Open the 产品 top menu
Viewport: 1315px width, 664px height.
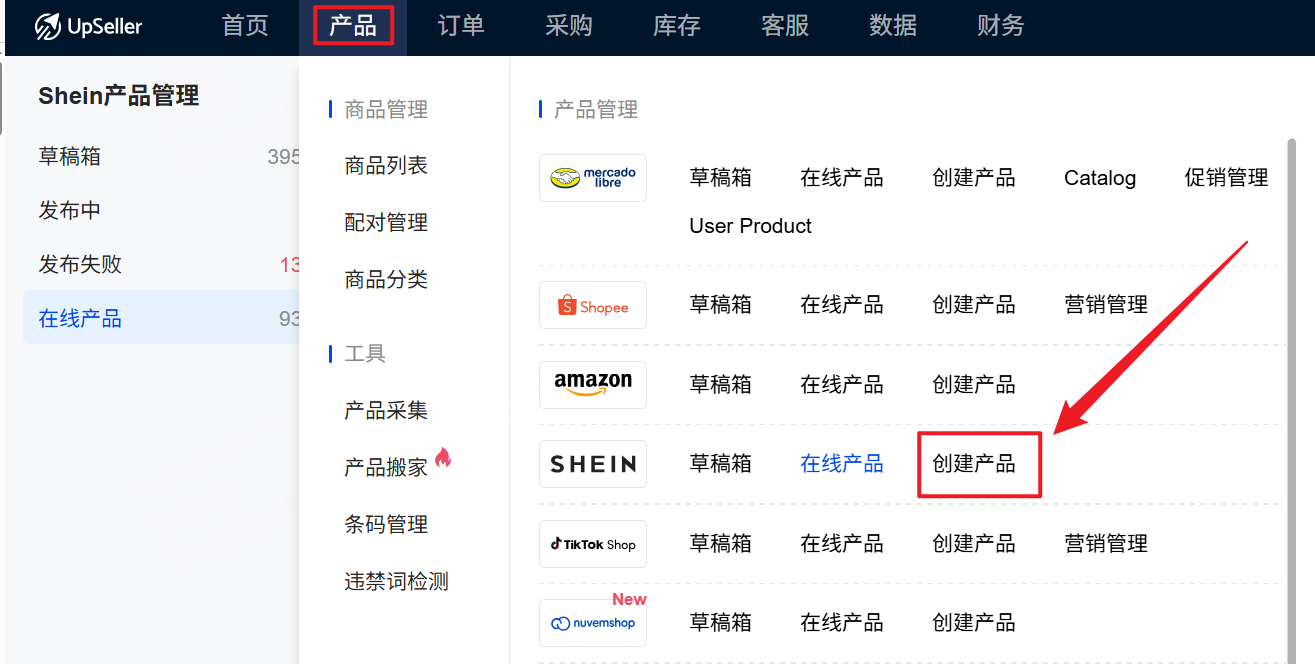coord(353,26)
